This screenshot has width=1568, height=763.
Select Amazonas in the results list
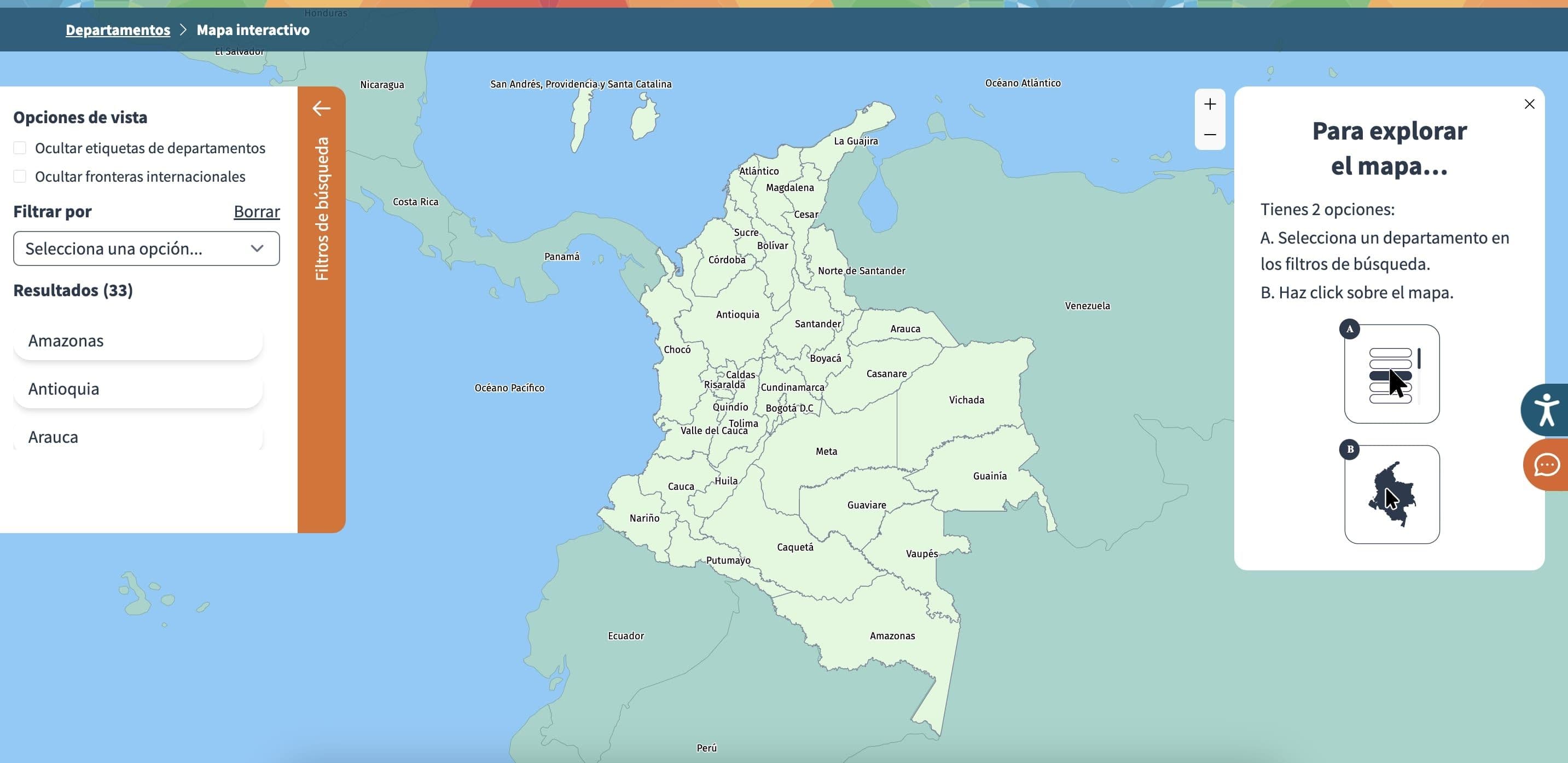point(138,340)
